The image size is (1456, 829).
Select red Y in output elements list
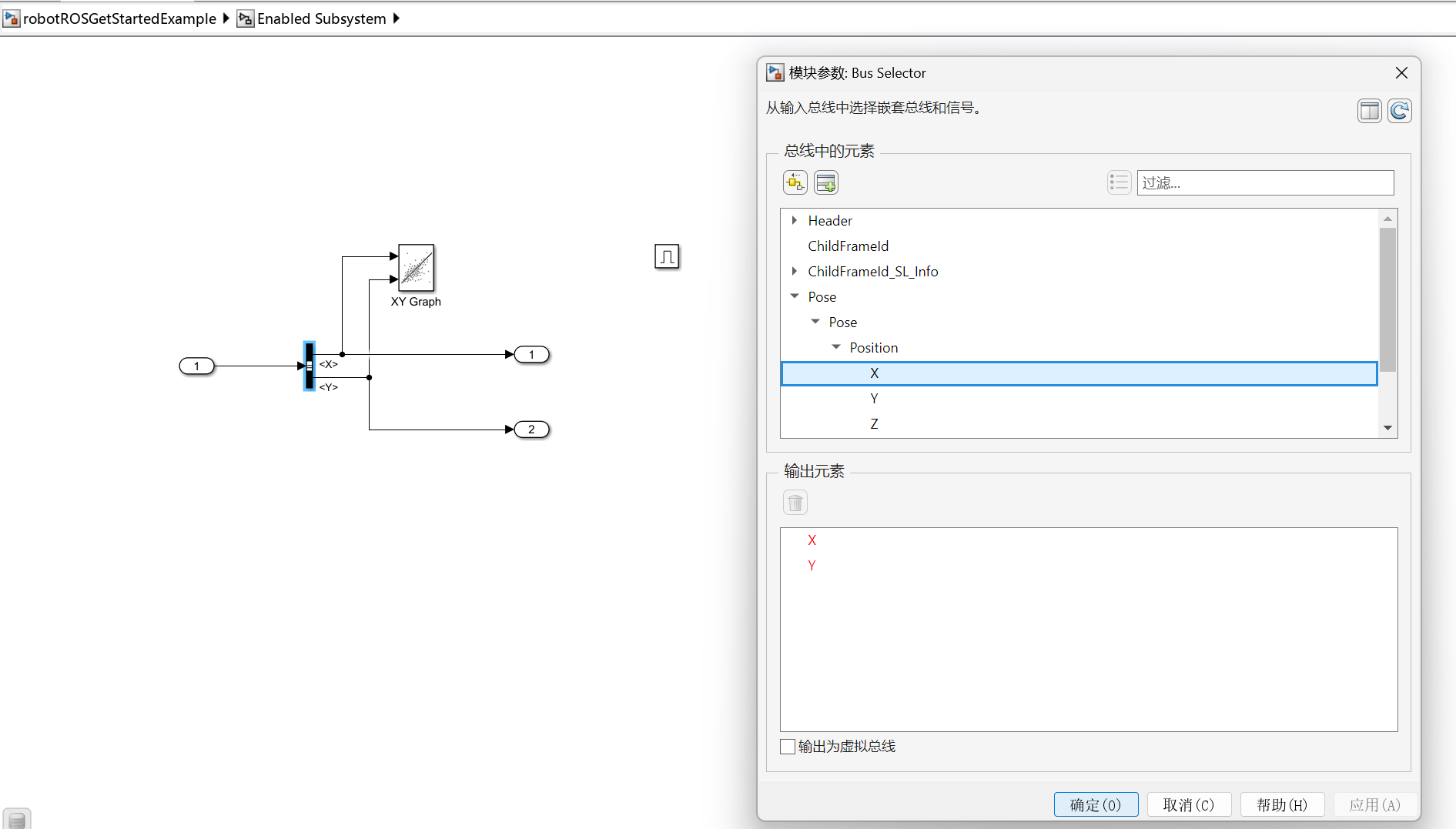click(812, 566)
